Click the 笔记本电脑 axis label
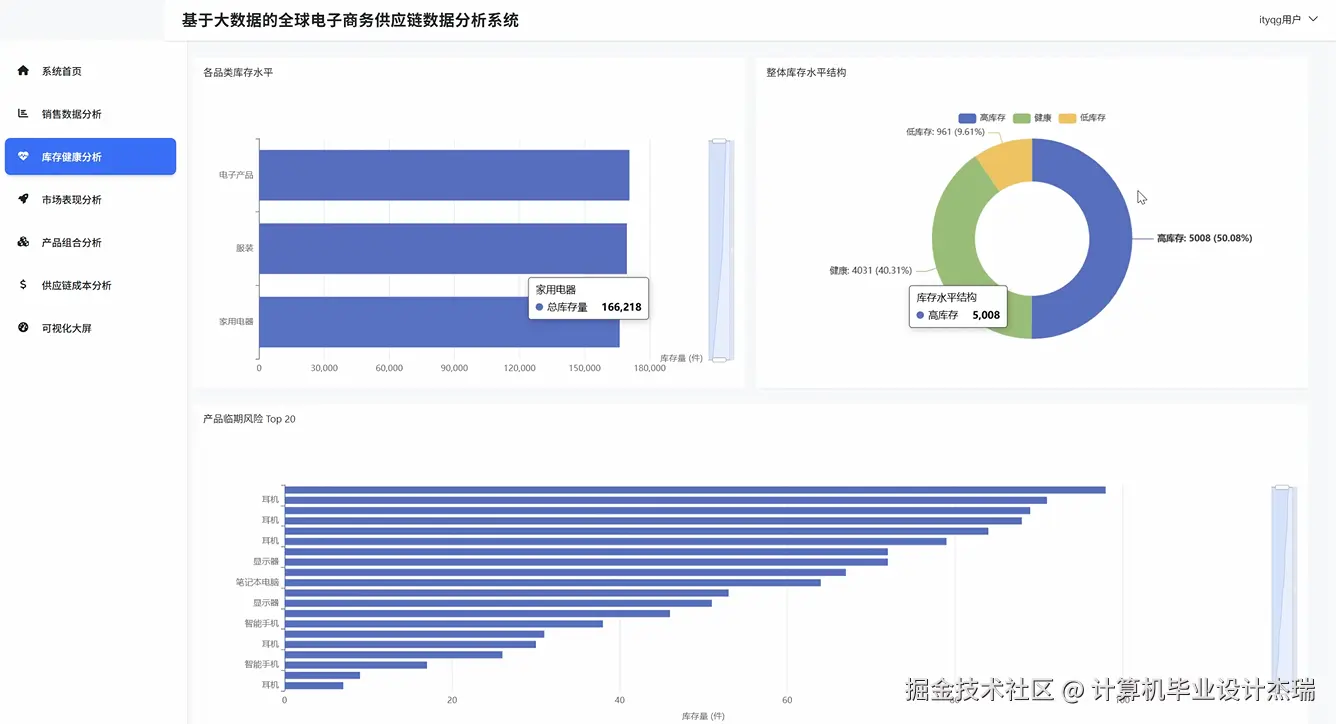 pyautogui.click(x=258, y=582)
